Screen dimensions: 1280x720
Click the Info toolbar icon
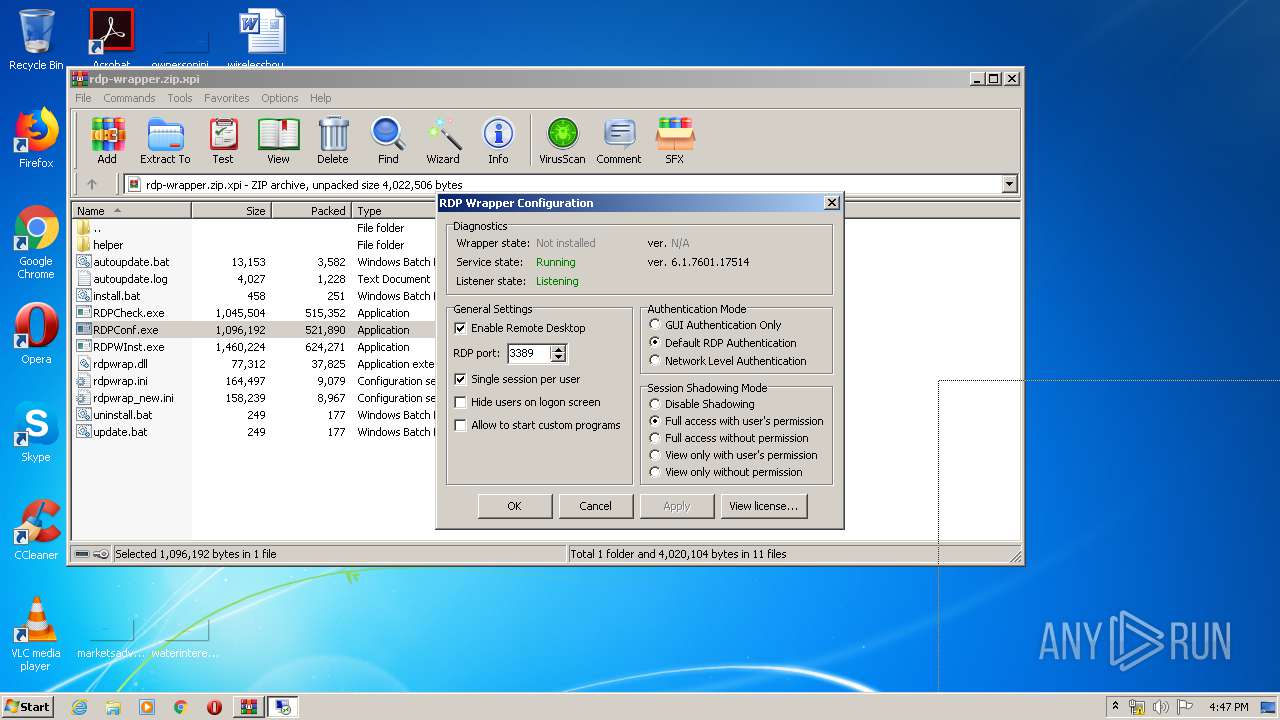click(498, 141)
